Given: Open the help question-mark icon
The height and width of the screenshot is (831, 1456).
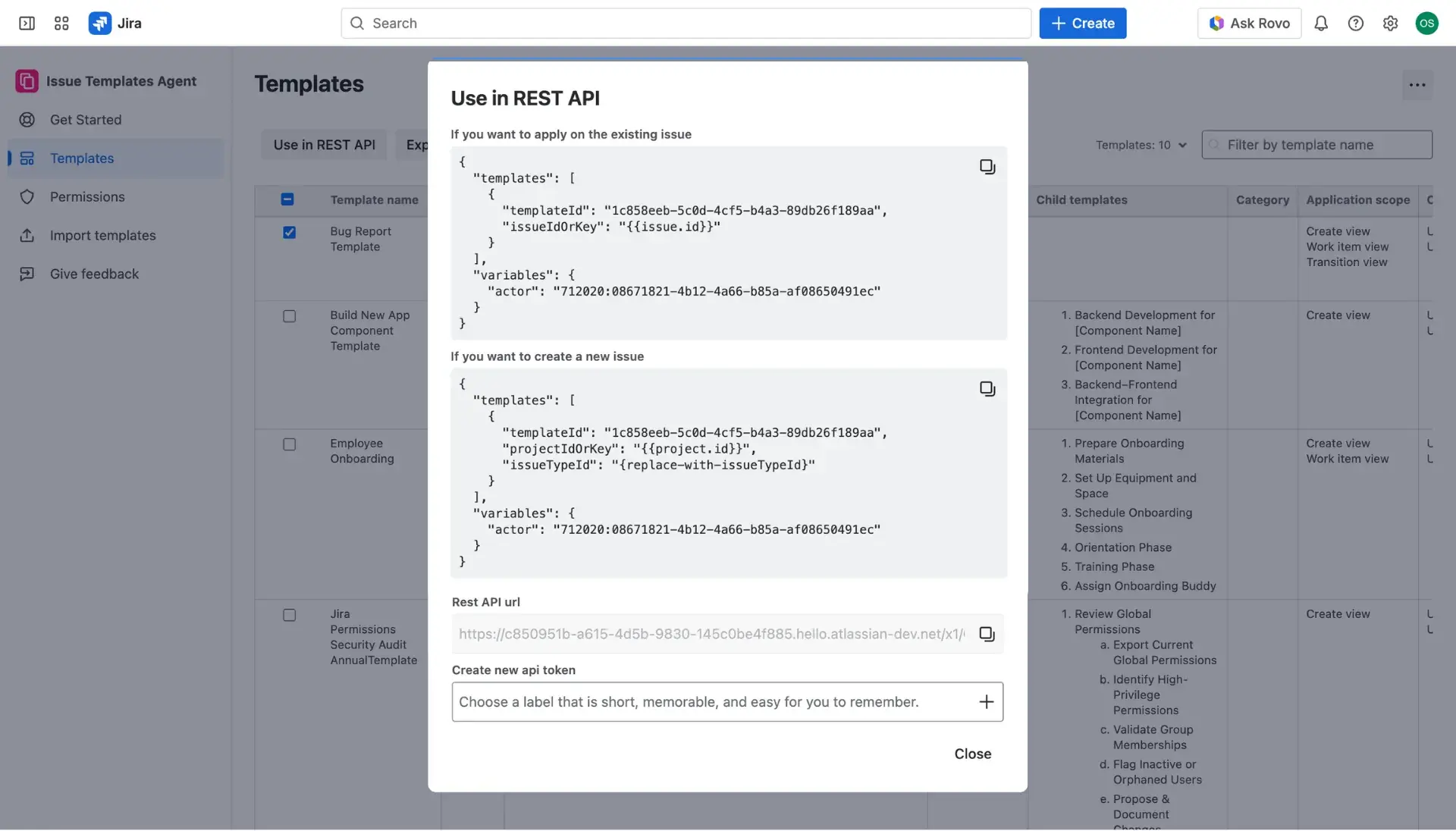Looking at the screenshot, I should point(1356,24).
